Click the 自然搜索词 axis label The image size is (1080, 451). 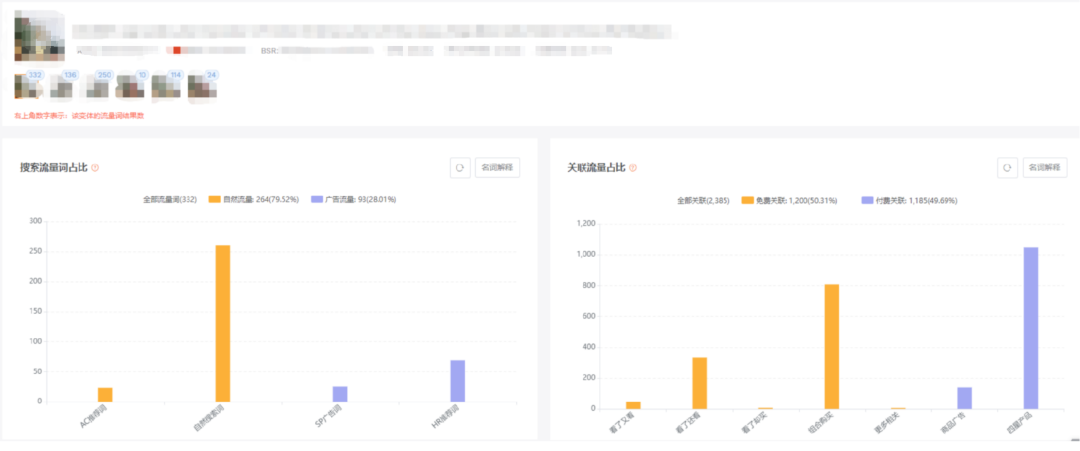pos(209,419)
